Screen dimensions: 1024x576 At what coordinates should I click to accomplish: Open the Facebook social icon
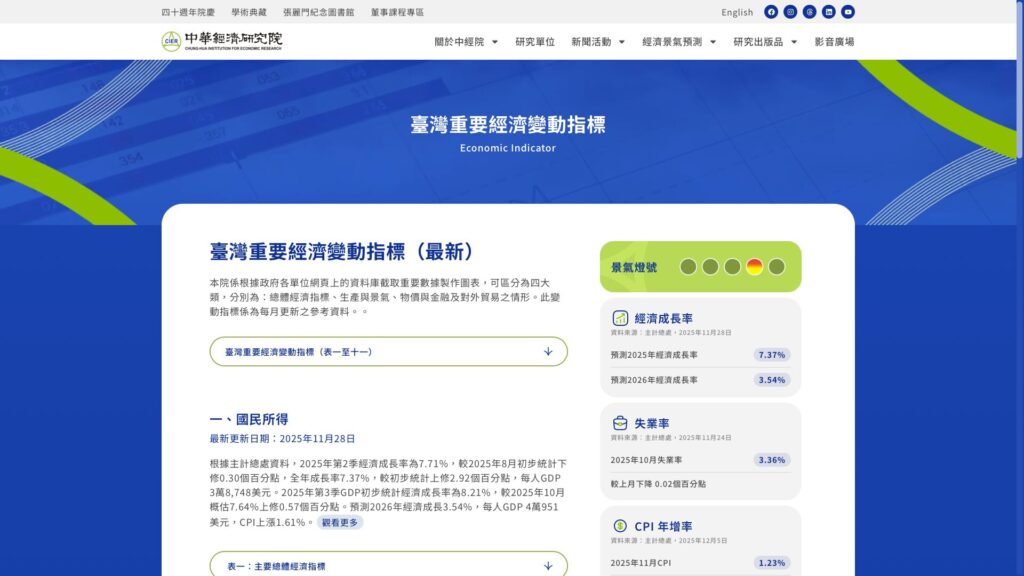click(x=770, y=12)
